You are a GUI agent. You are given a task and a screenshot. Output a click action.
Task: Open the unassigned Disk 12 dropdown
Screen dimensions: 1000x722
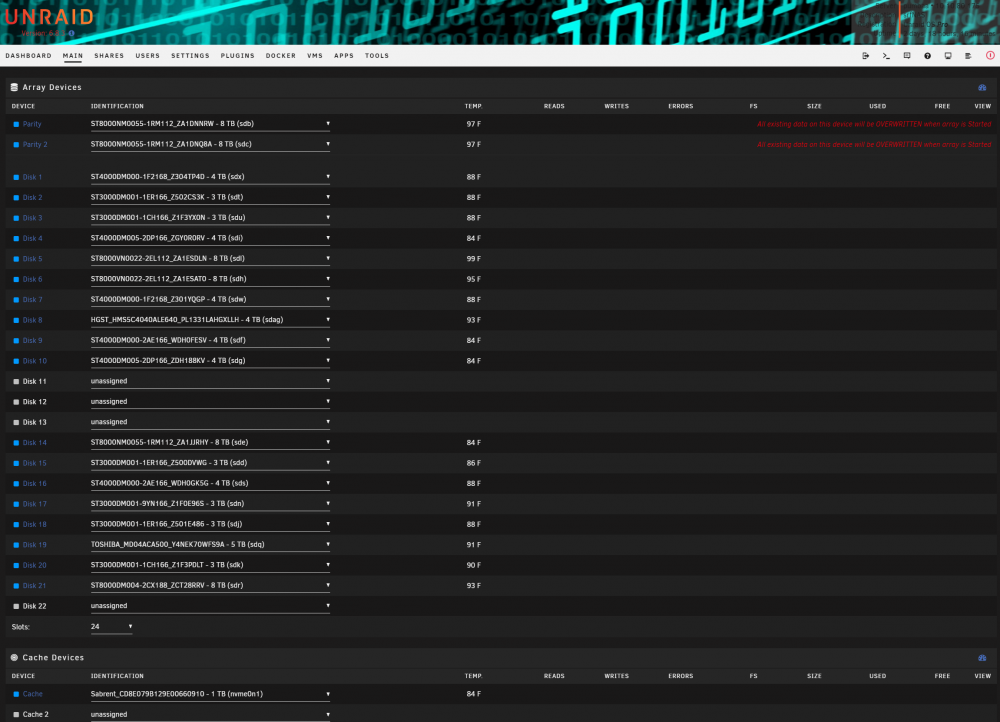click(210, 401)
